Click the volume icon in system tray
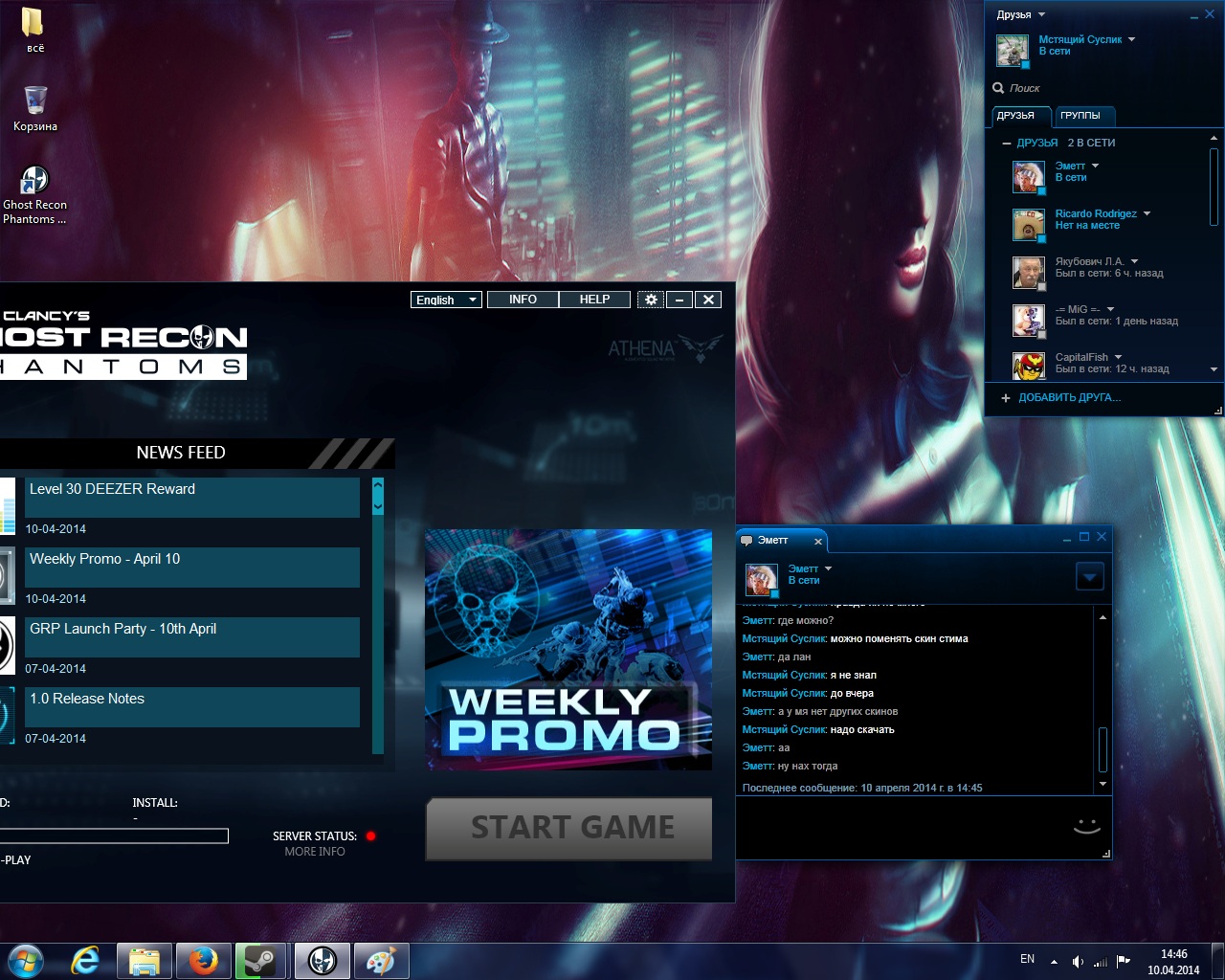This screenshot has width=1225, height=980. pyautogui.click(x=1078, y=961)
